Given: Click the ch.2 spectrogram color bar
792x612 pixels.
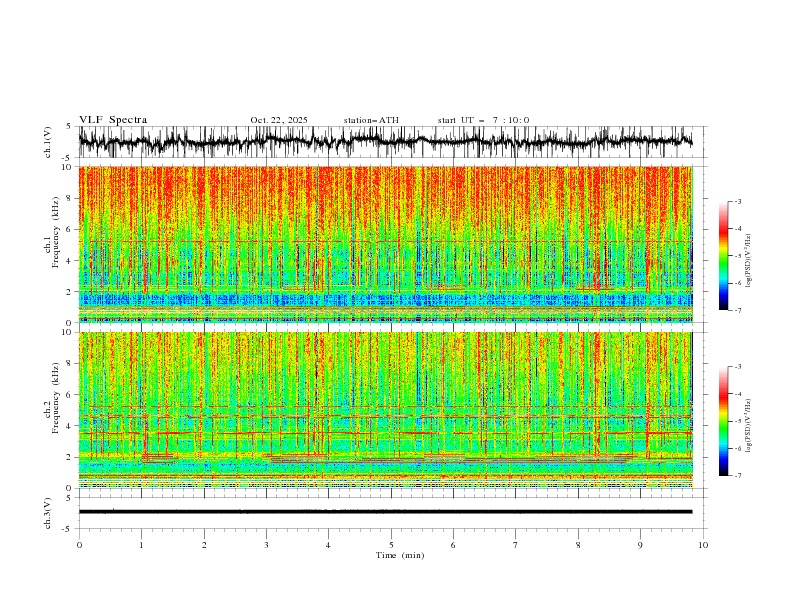Looking at the screenshot, I should (x=723, y=421).
